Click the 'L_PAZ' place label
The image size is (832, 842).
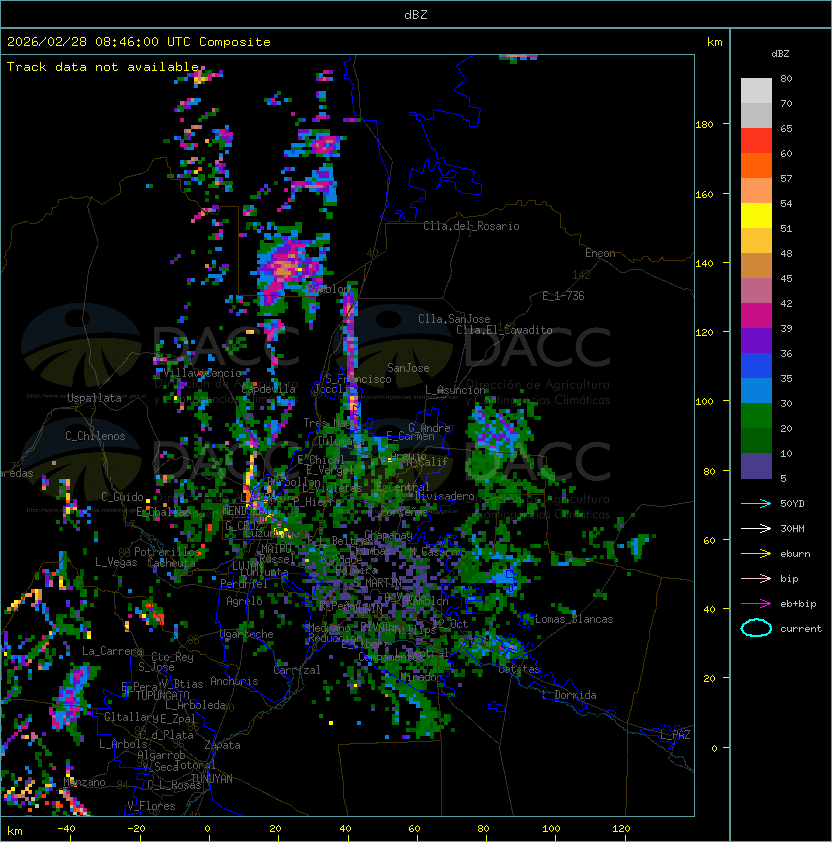point(675,735)
